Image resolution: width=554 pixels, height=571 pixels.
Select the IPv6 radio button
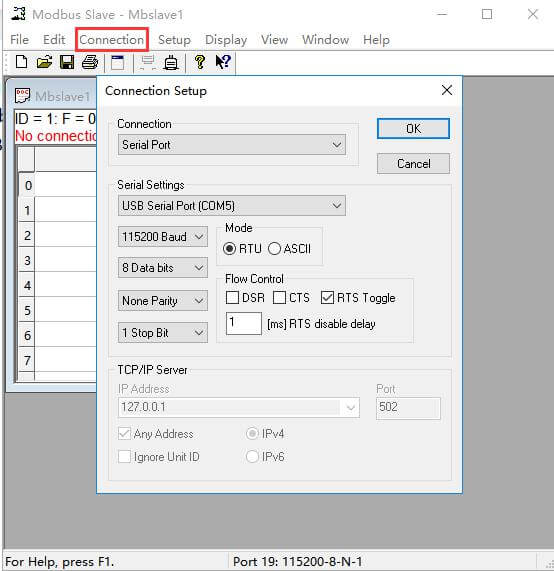[x=252, y=456]
